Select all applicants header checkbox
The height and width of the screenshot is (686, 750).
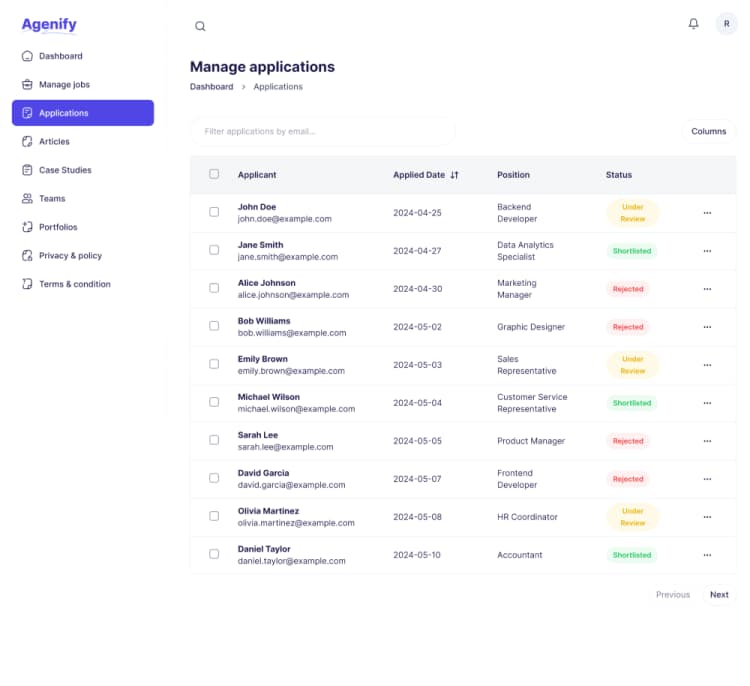(x=214, y=174)
